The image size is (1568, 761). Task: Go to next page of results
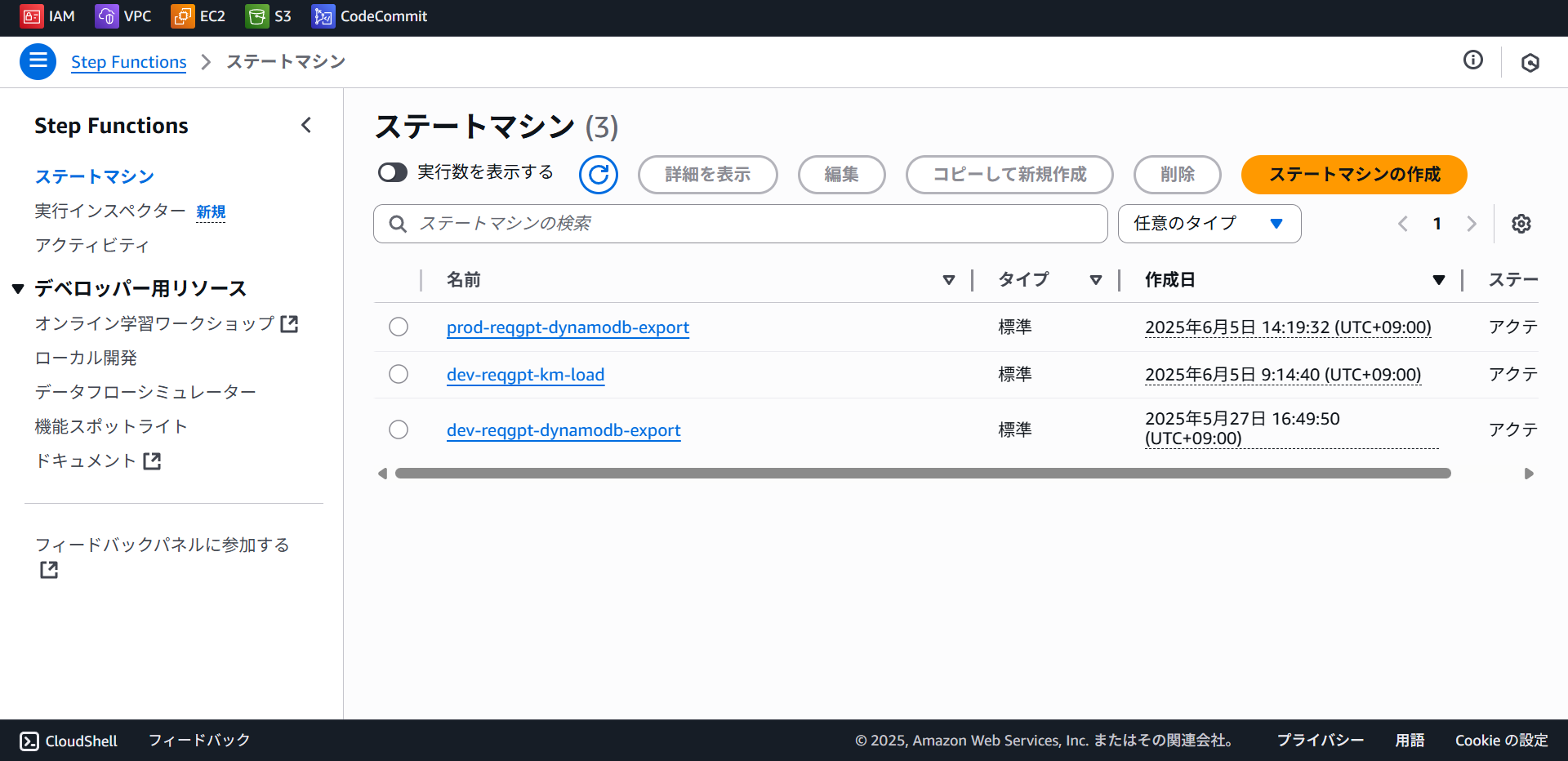coord(1472,224)
